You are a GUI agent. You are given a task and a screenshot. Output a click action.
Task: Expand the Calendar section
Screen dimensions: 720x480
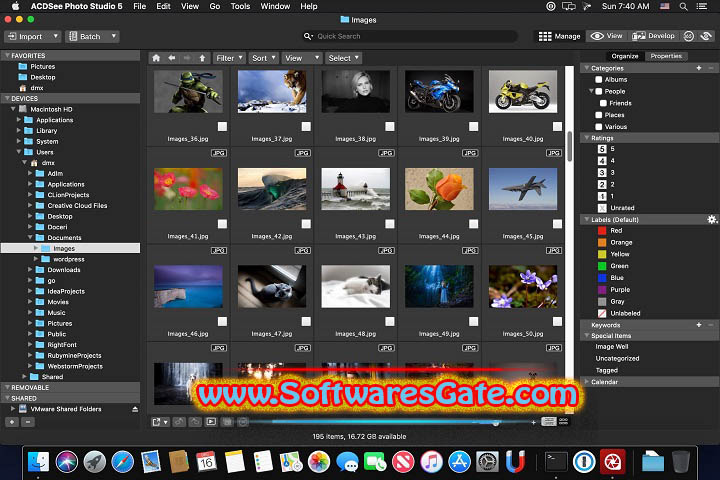586,382
